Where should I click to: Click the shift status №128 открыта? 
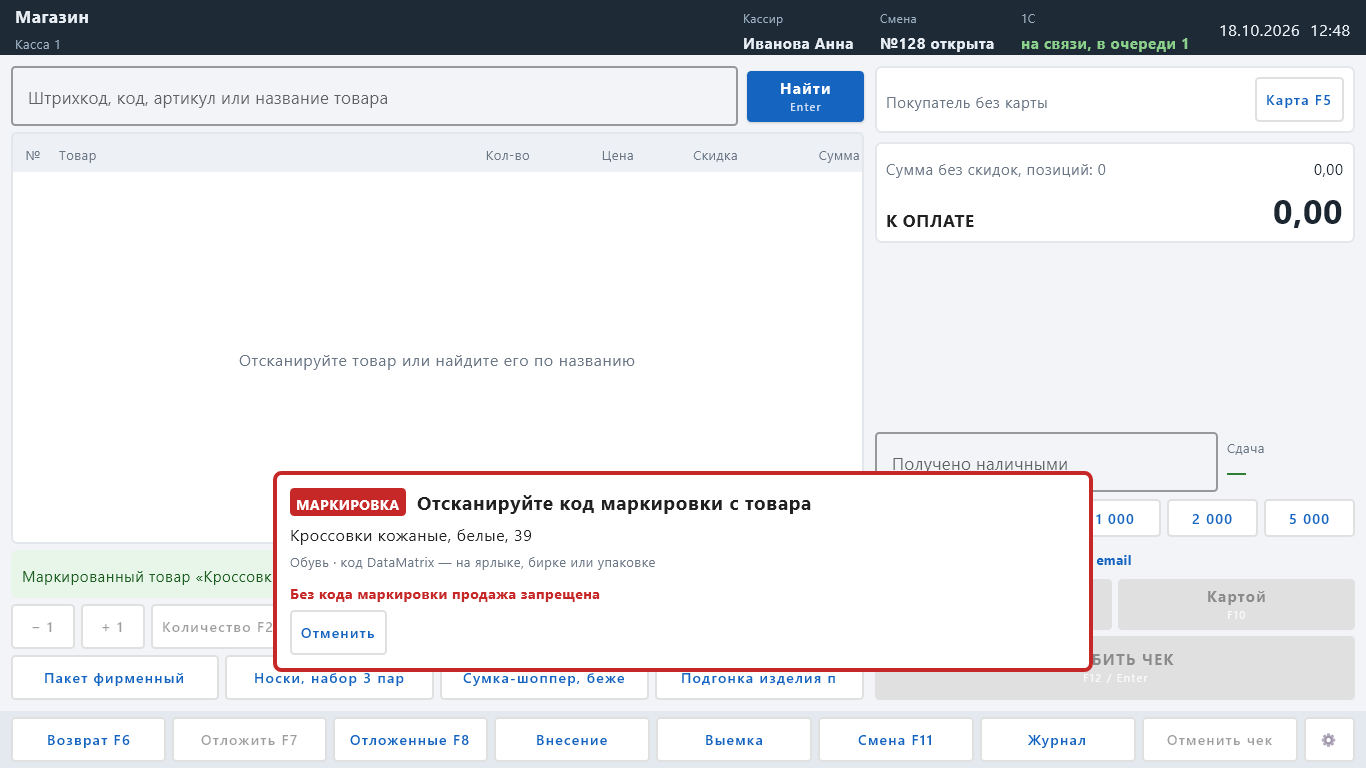(937, 44)
